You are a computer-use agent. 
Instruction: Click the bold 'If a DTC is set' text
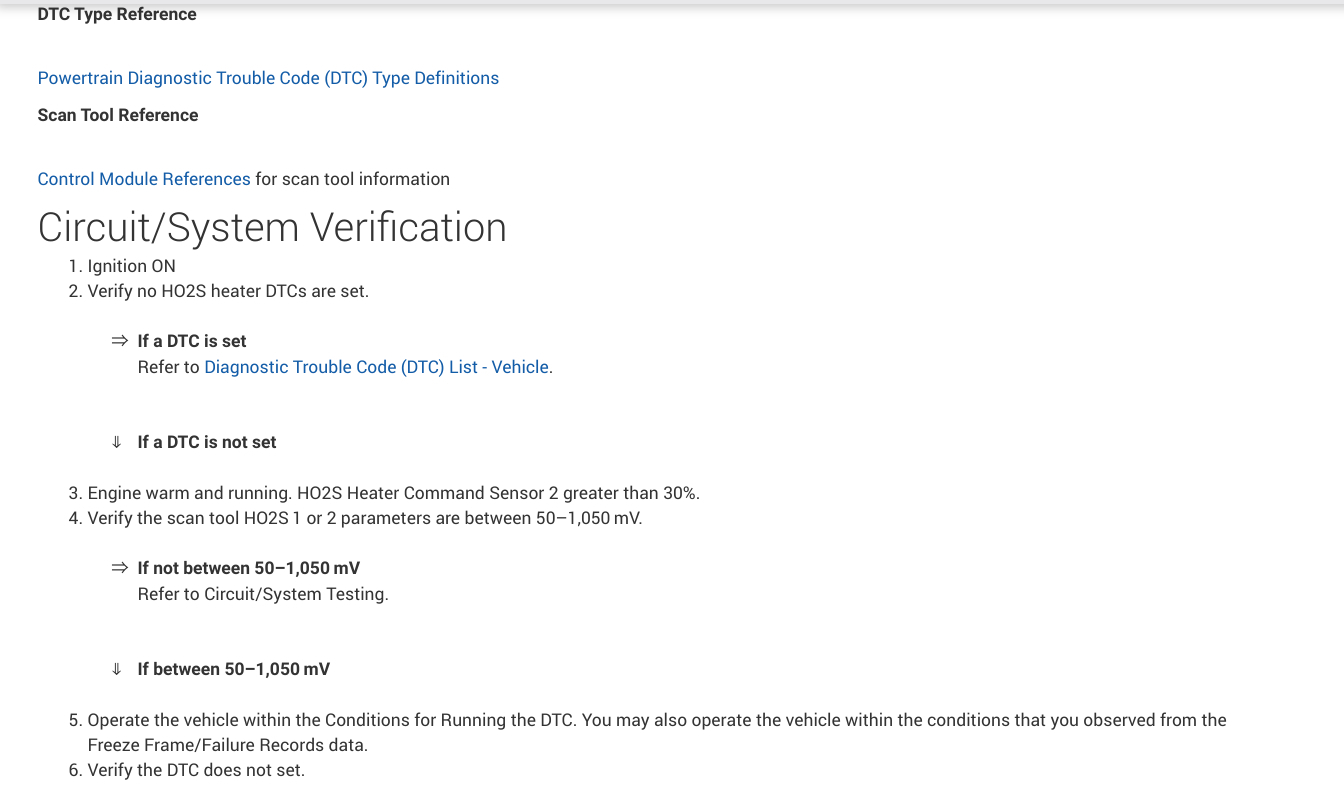coord(192,341)
